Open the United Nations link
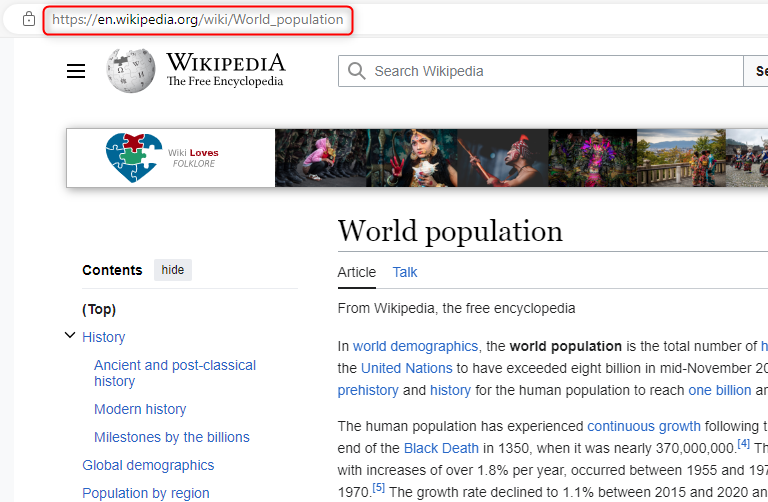 pos(407,368)
